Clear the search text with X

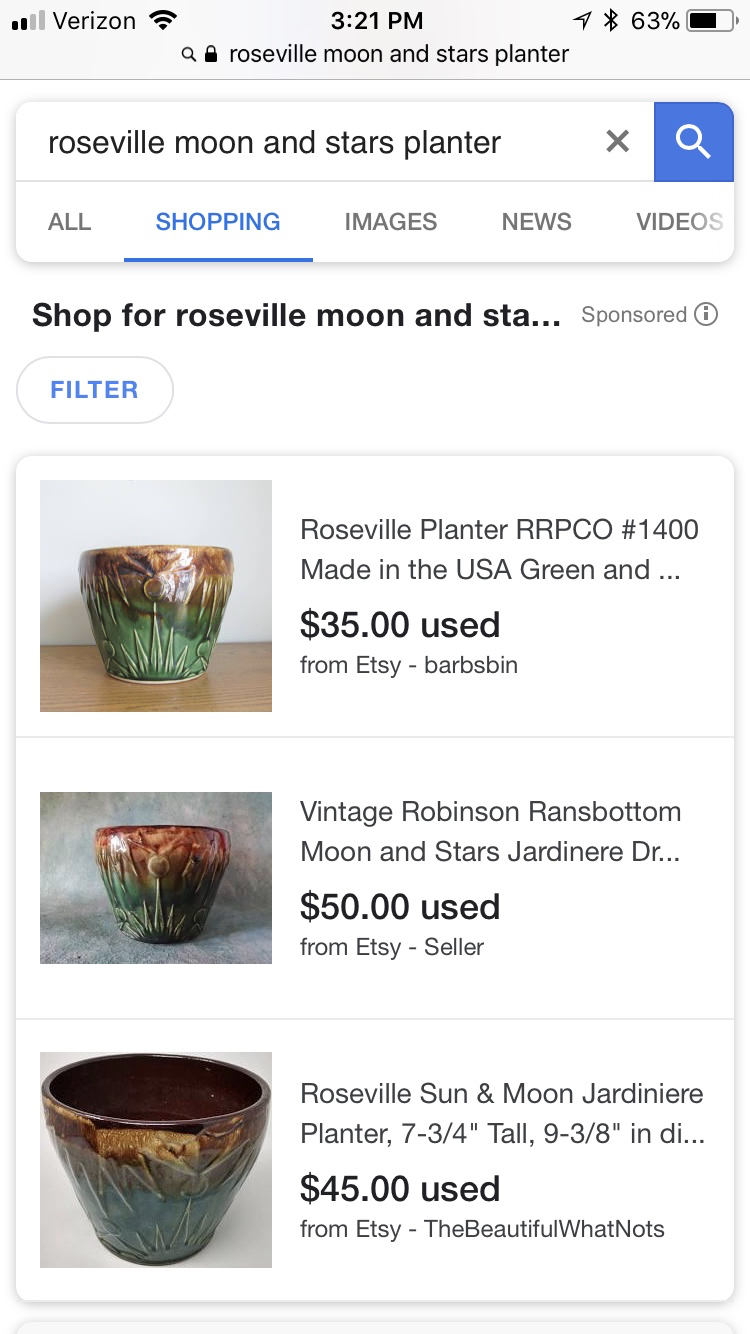(618, 142)
